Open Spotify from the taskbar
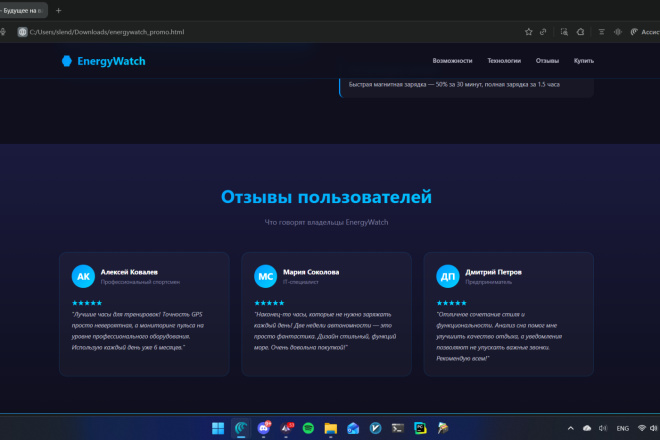The height and width of the screenshot is (440, 660). [x=309, y=428]
